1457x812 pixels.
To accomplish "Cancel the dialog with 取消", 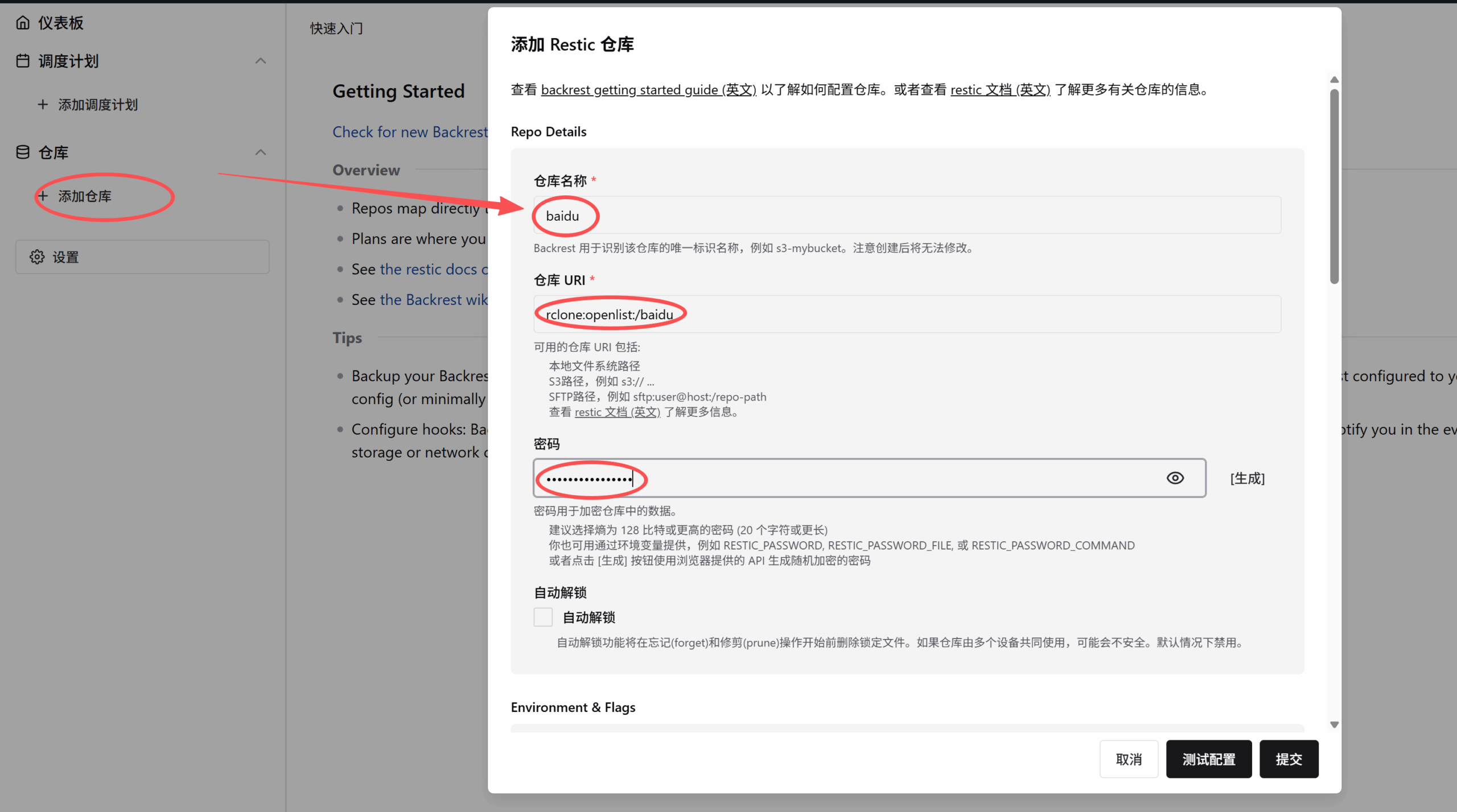I will pos(1129,759).
